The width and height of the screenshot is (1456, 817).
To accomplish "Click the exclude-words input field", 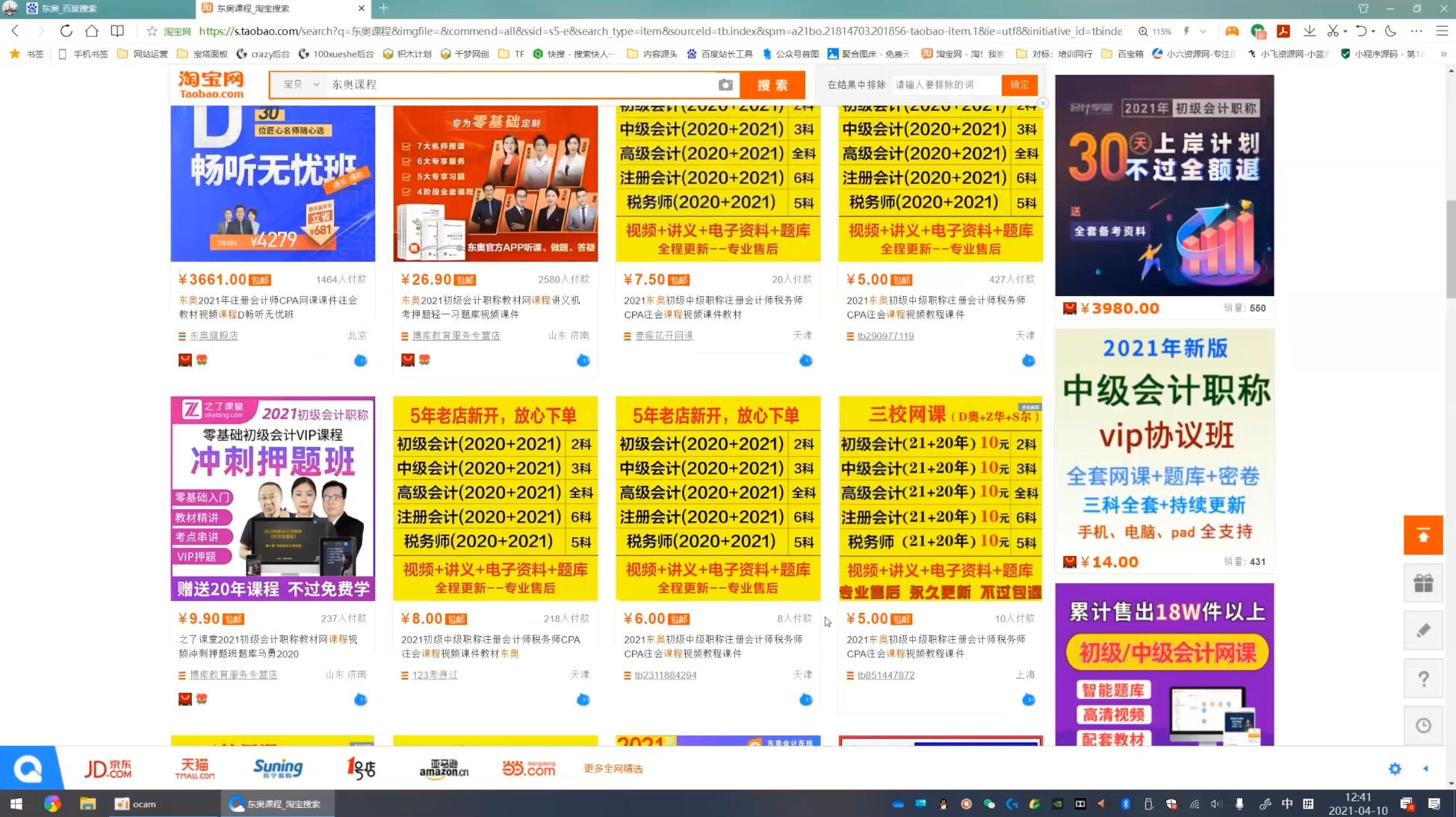I will 945,84.
